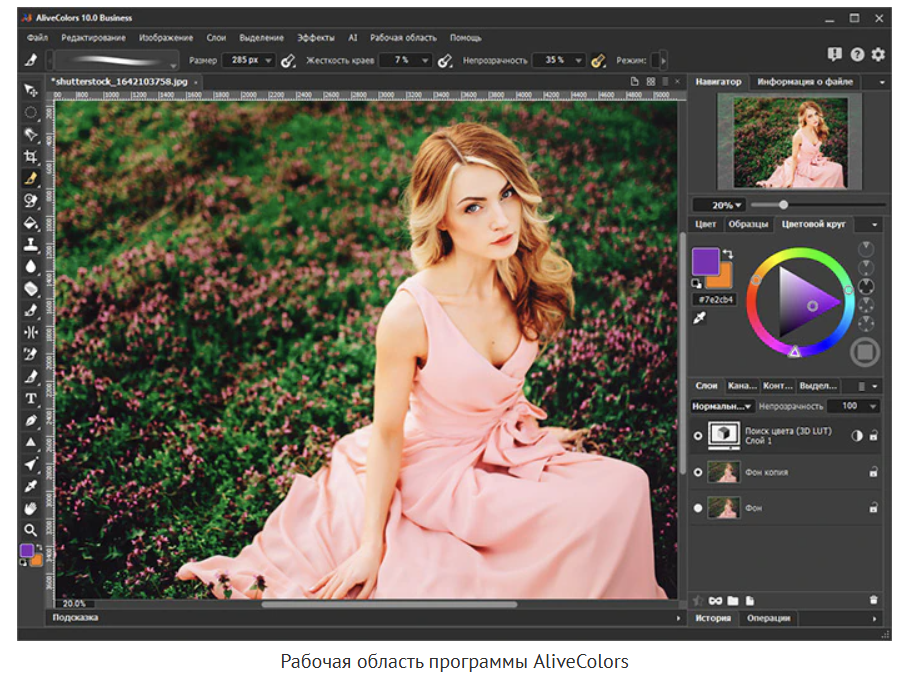This screenshot has width=915, height=677.
Task: Click the navigator zoom slider handle
Action: point(784,205)
